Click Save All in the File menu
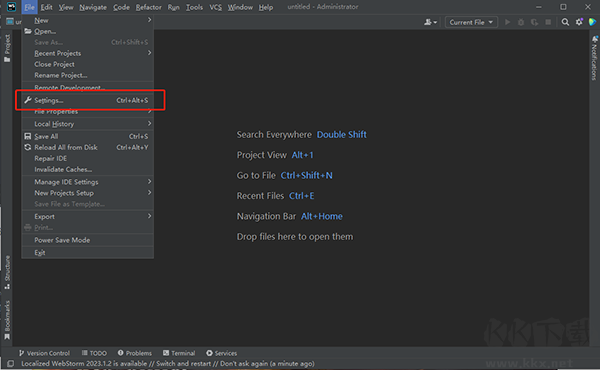 pyautogui.click(x=88, y=136)
